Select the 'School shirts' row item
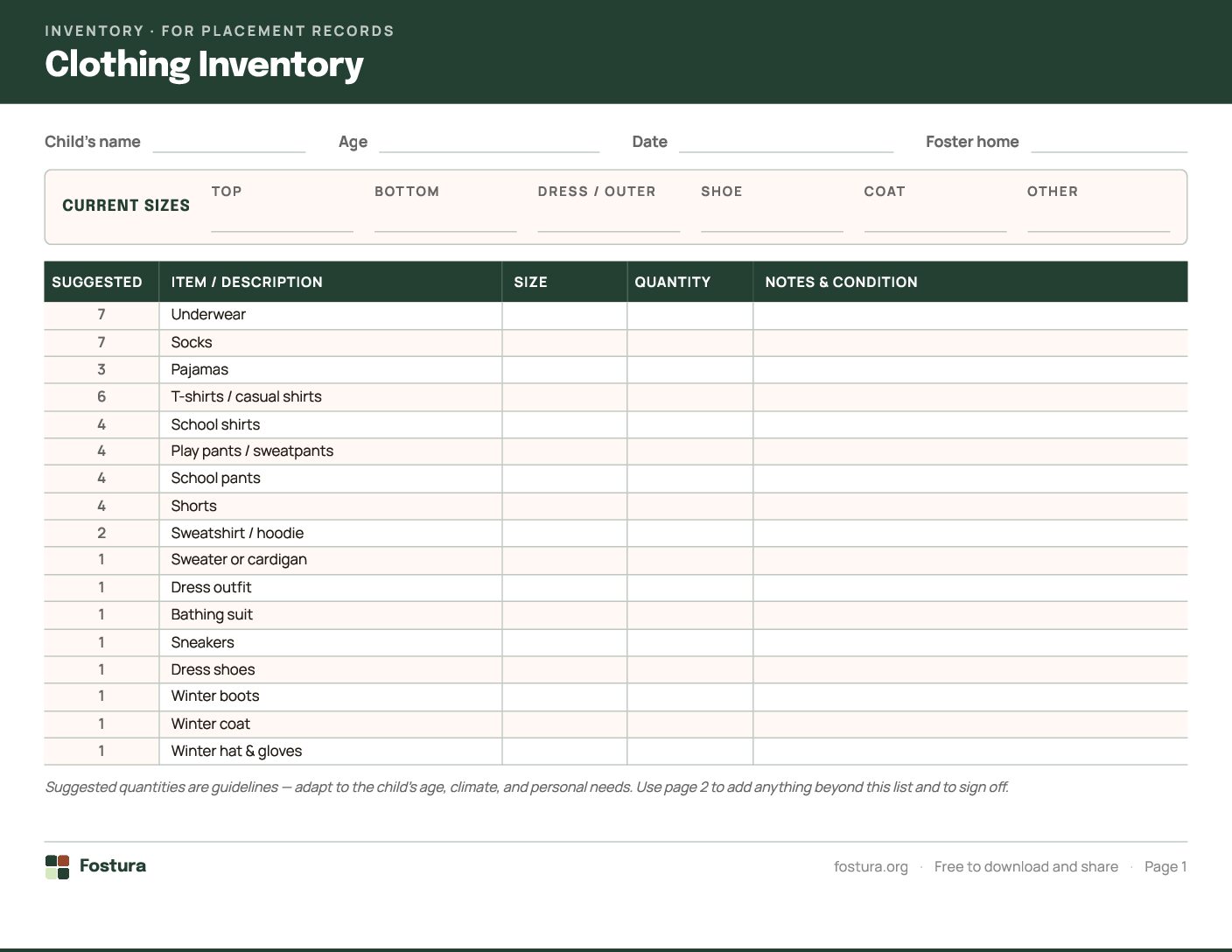The height and width of the screenshot is (952, 1232). coord(215,424)
